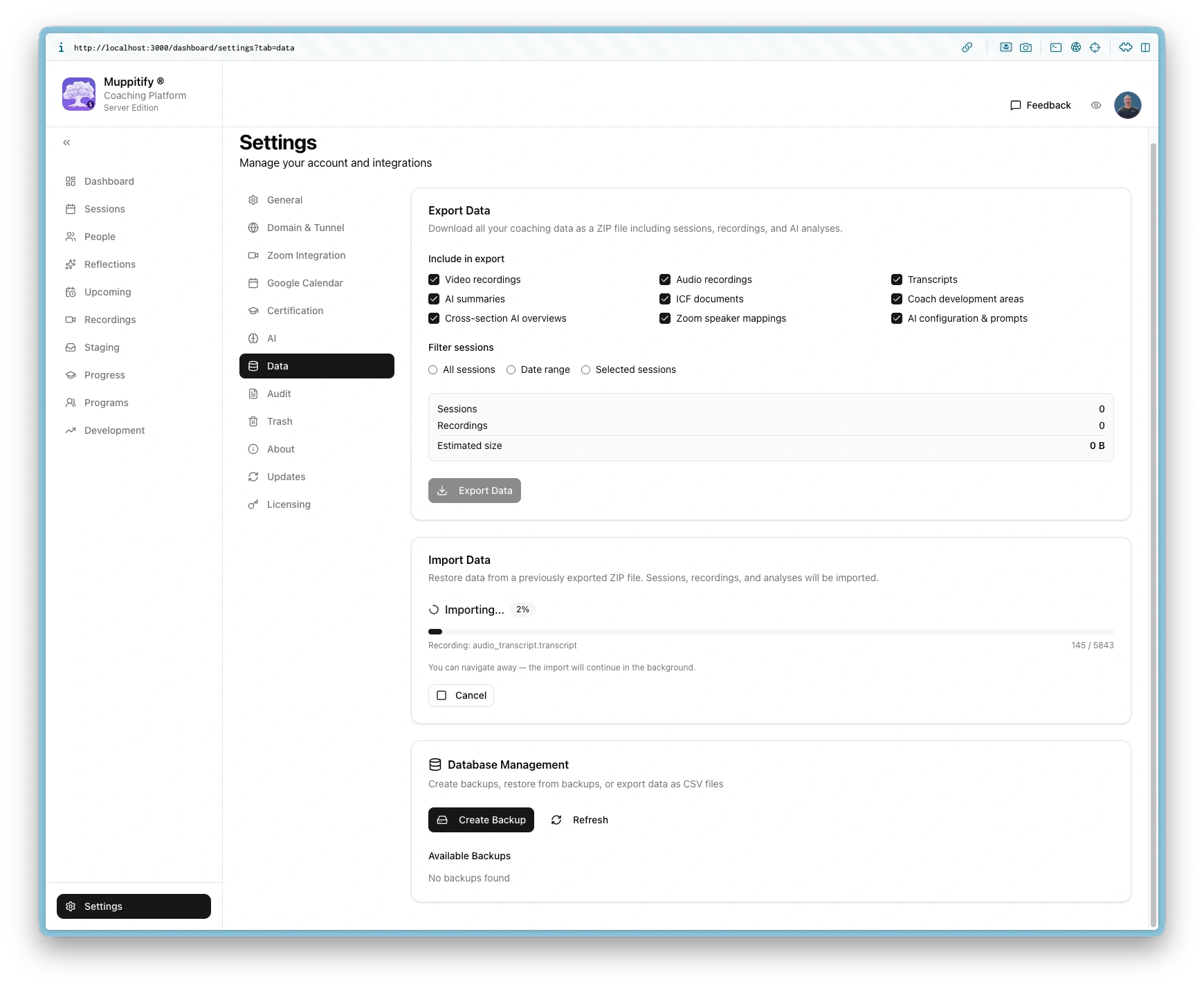Open the Zoom Integration settings tab
The height and width of the screenshot is (988, 1204).
pos(306,255)
